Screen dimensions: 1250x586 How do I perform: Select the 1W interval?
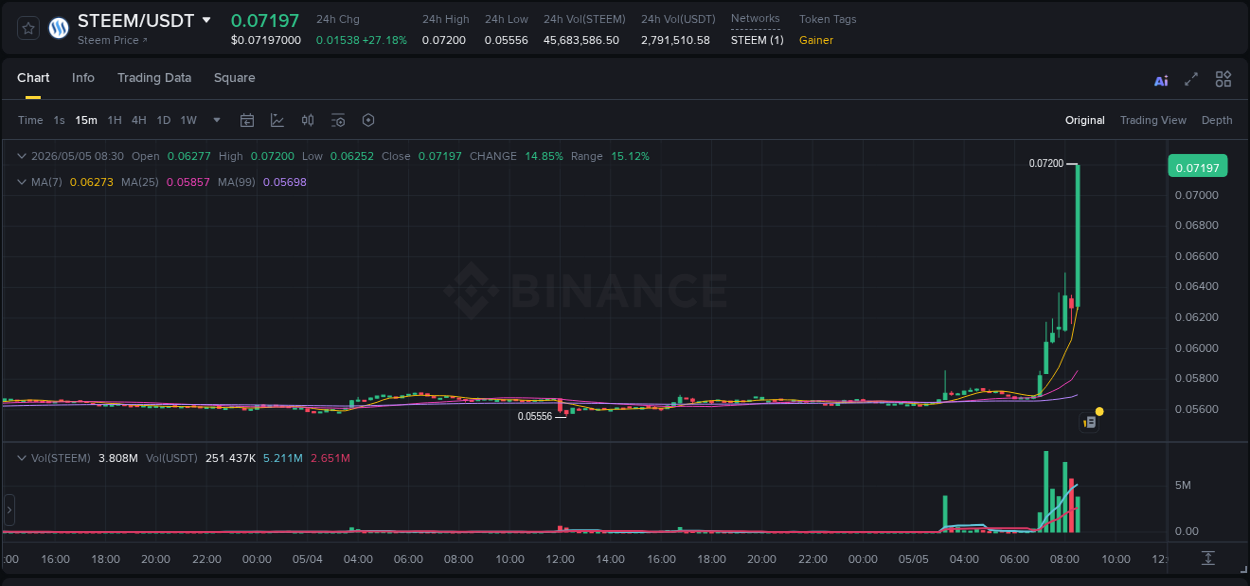pyautogui.click(x=188, y=120)
